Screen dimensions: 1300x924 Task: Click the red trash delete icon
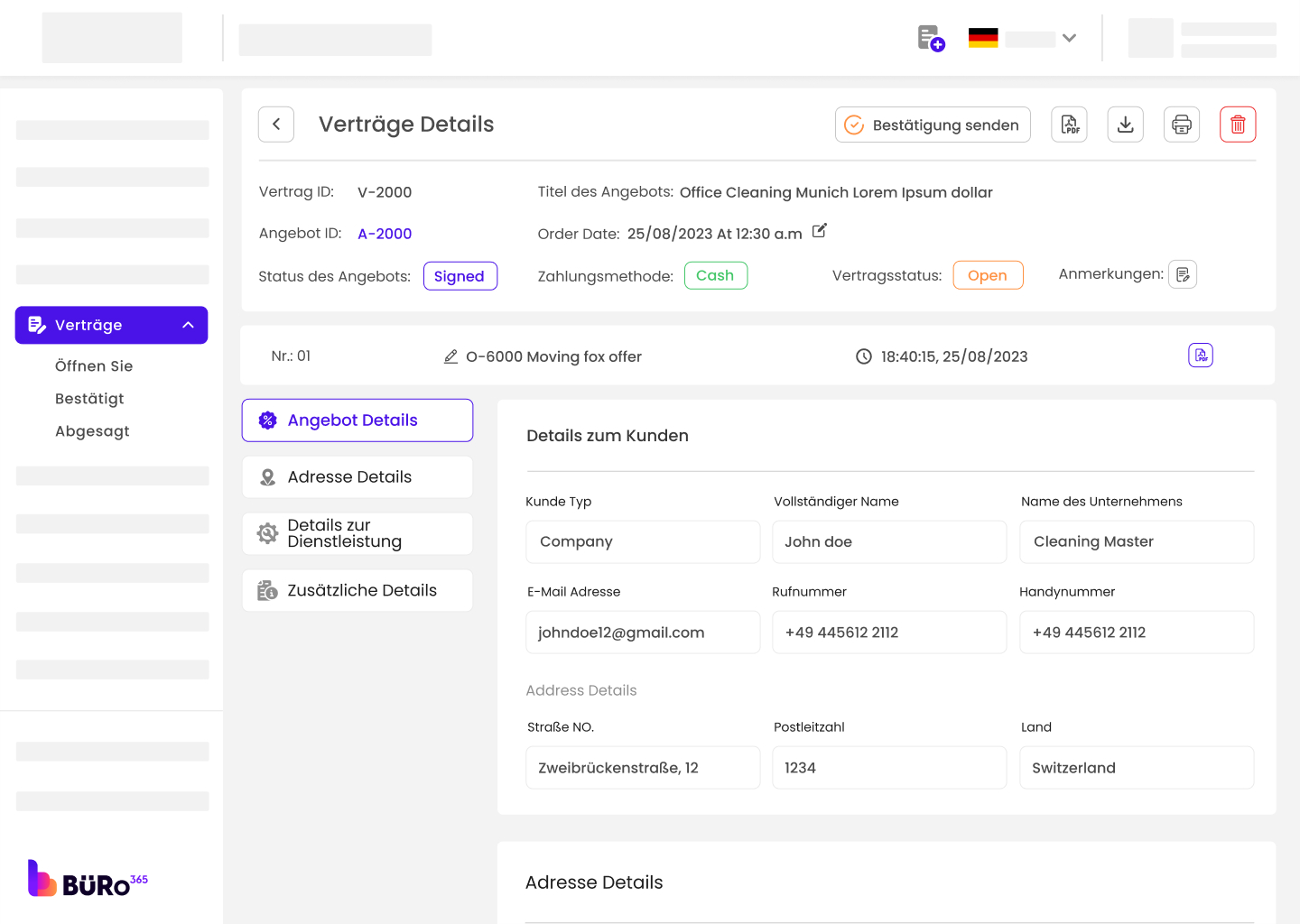pos(1238,125)
